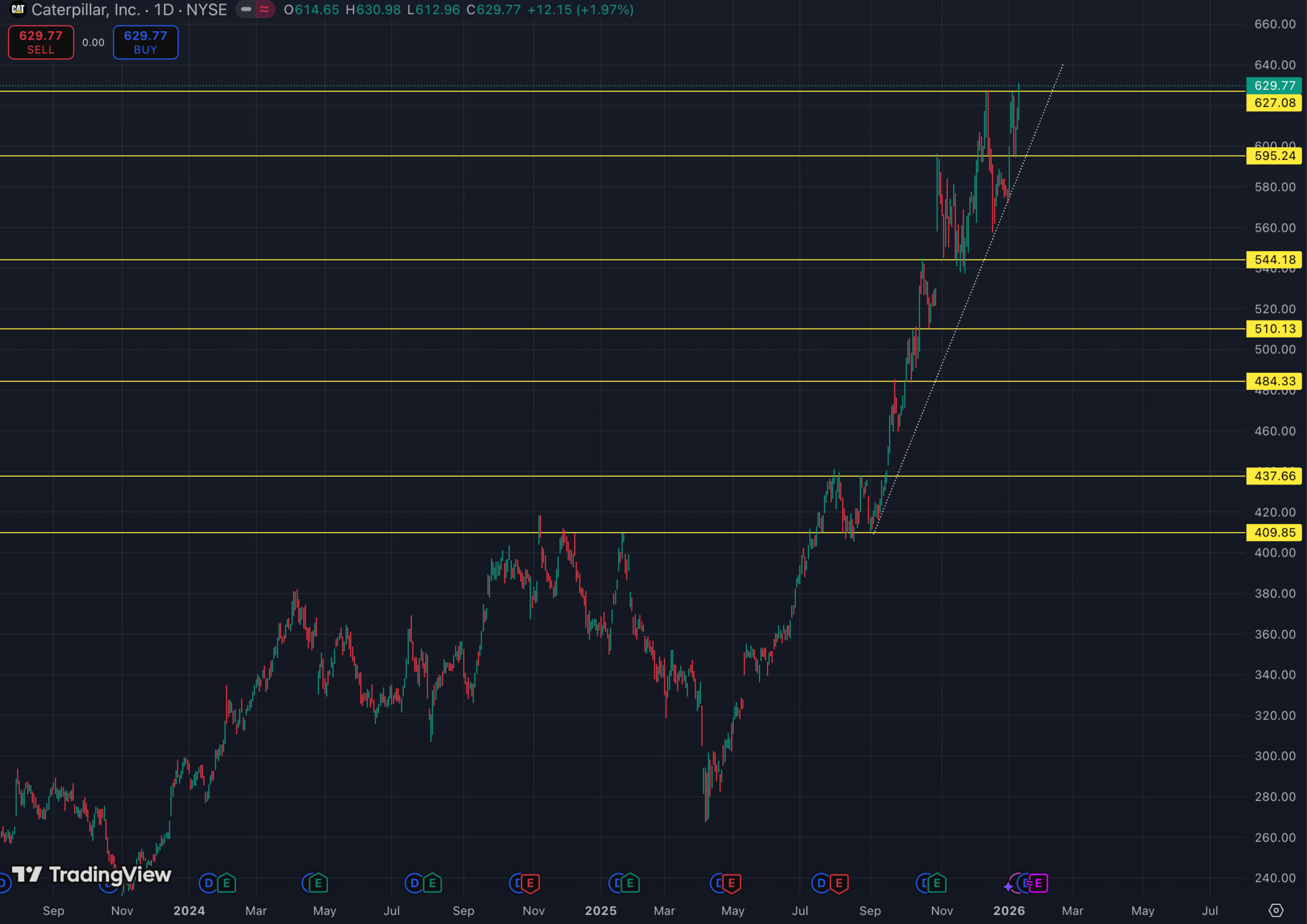Viewport: 1307px width, 924px height.
Task: Click the purple sparkle icon near 2026
Action: point(1008,887)
